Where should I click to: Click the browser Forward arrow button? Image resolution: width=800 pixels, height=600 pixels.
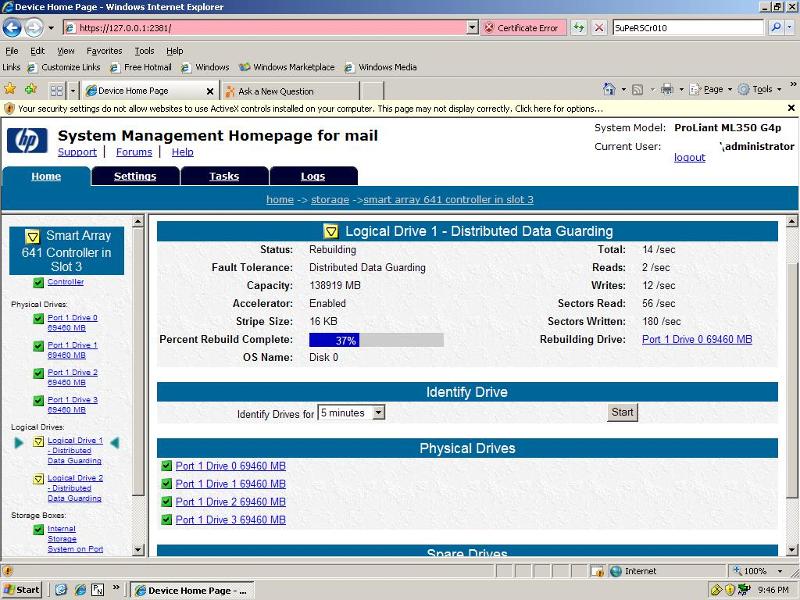[x=34, y=28]
